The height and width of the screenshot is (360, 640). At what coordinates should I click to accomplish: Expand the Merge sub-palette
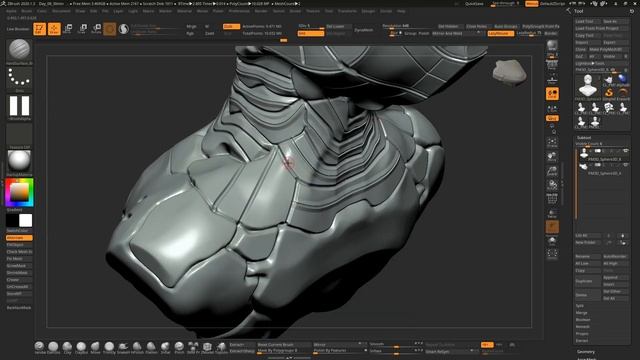coord(581,313)
